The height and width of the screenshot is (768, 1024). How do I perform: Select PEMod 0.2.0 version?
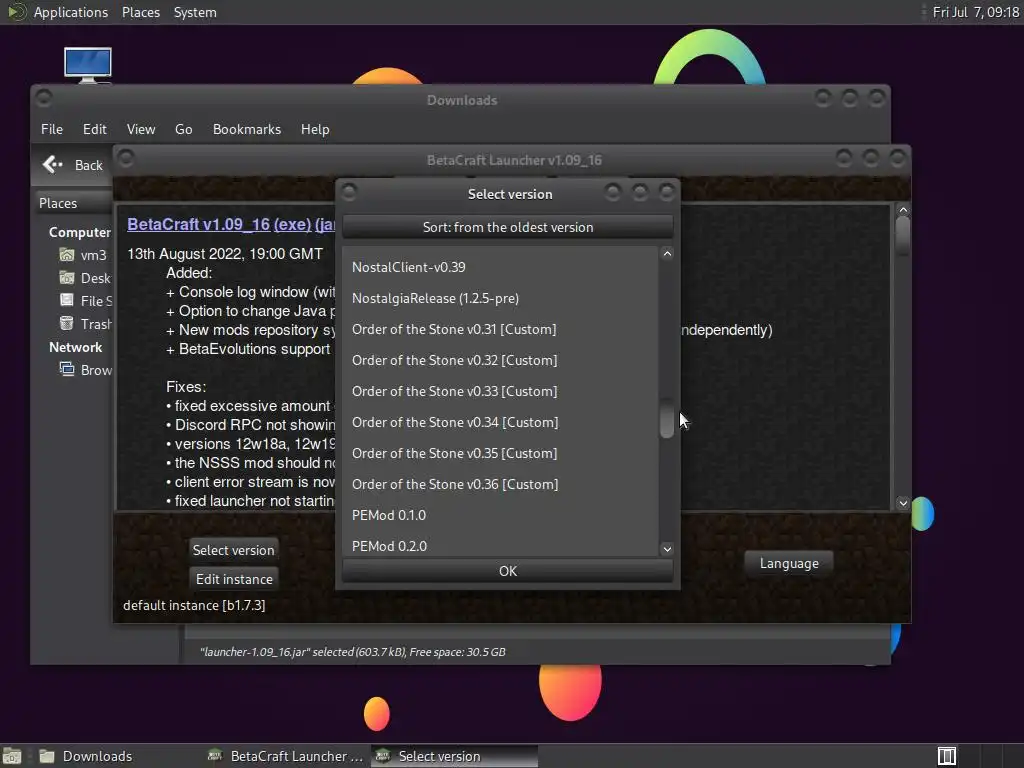(501, 546)
